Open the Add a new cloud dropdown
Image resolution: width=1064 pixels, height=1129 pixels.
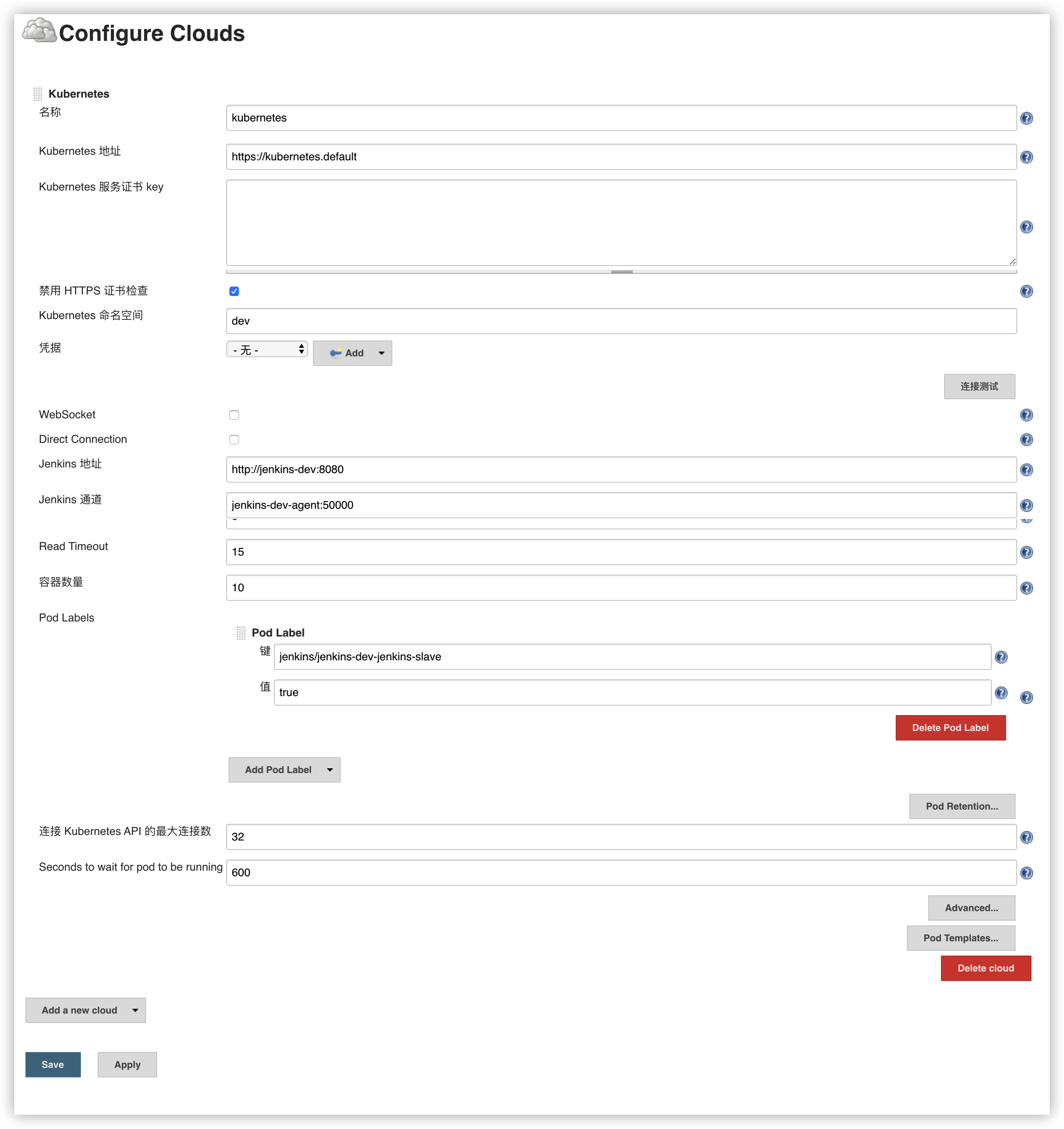point(85,1010)
